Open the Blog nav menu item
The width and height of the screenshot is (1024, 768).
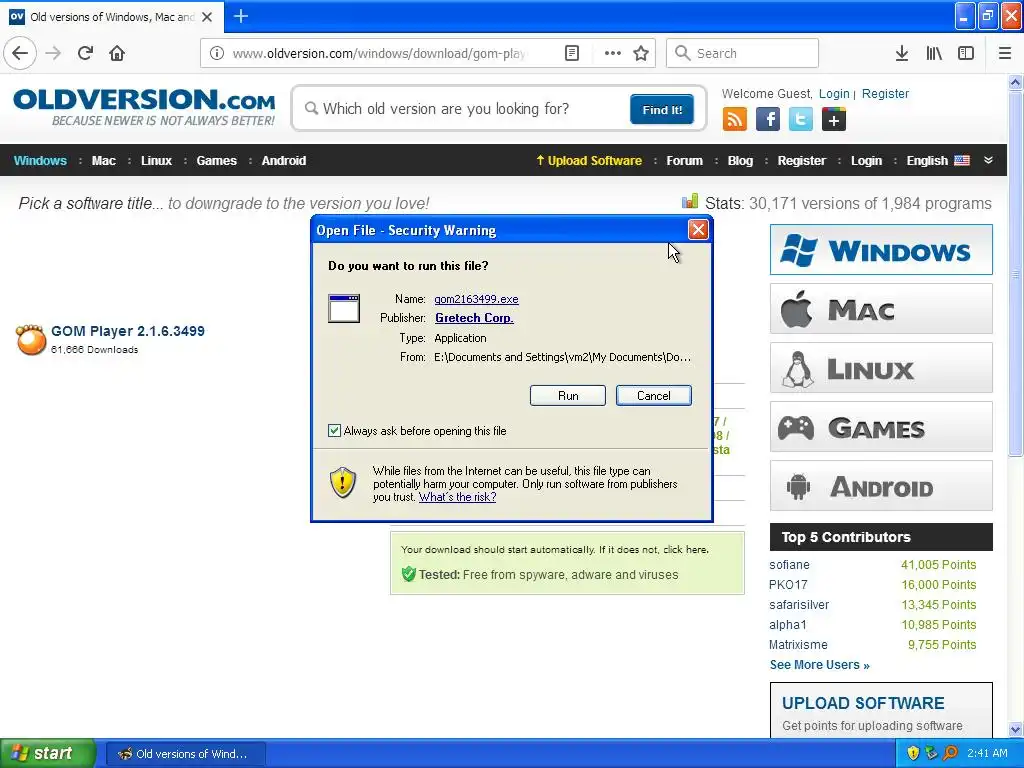pos(741,161)
